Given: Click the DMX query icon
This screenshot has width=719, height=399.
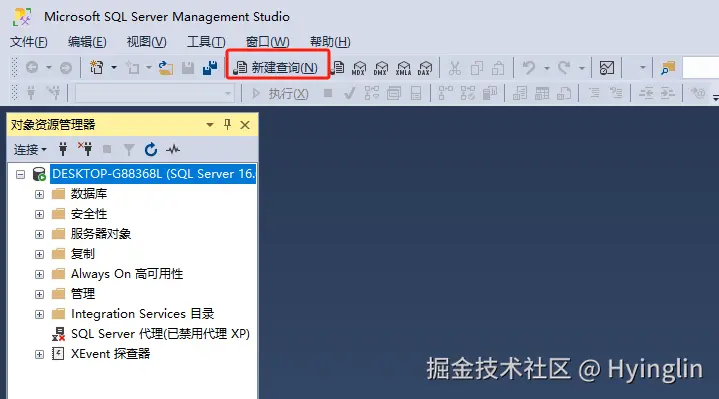Looking at the screenshot, I should (x=381, y=68).
